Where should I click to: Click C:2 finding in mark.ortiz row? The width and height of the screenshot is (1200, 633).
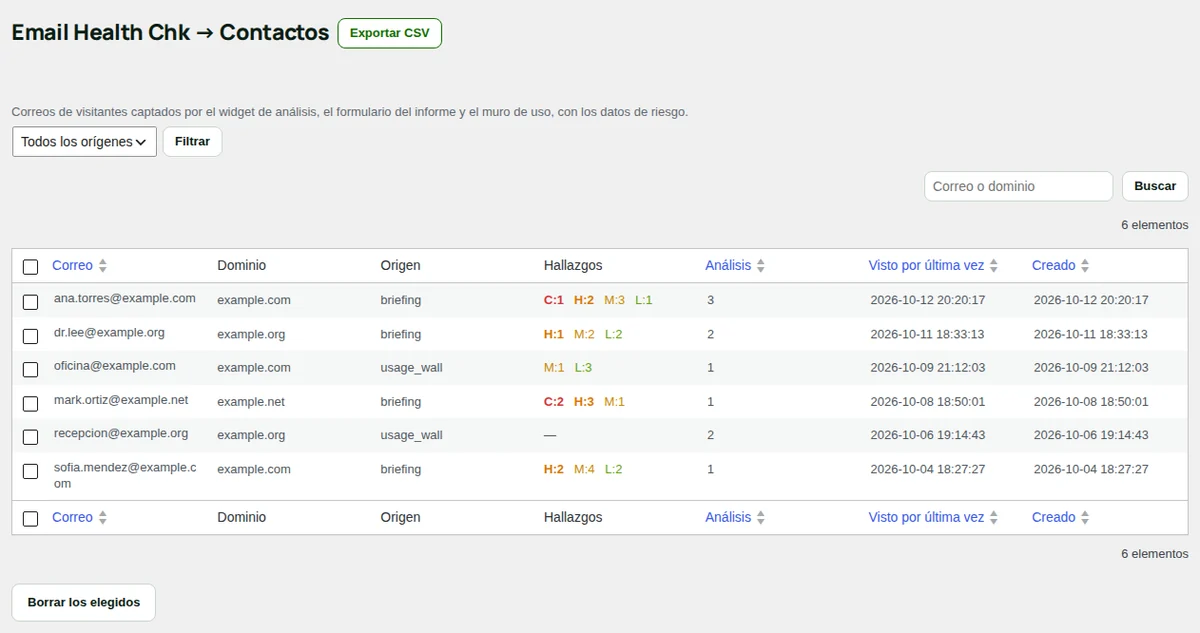pos(554,402)
